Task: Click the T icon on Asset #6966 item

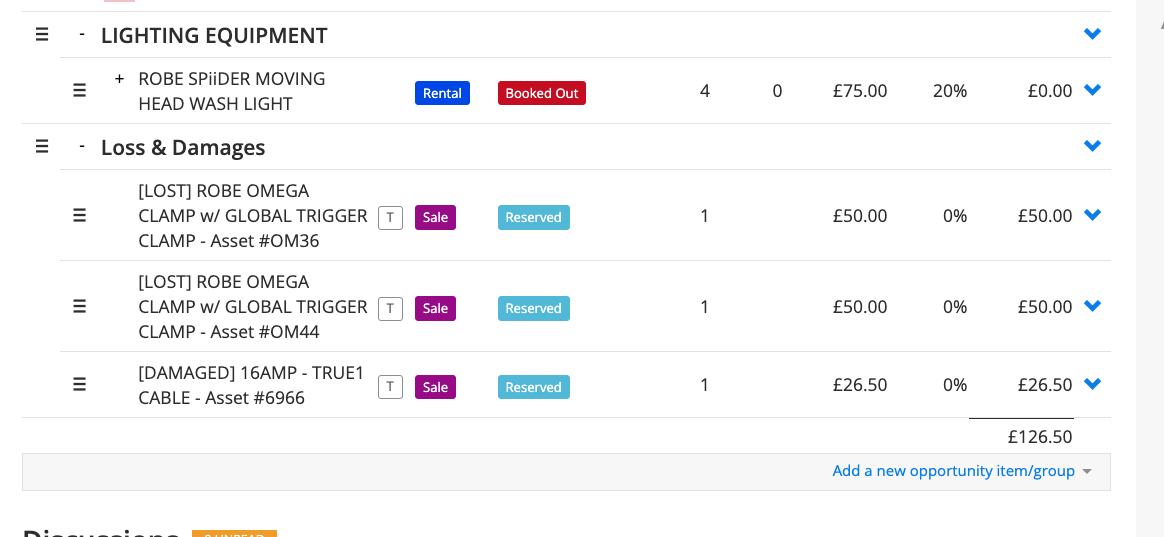Action: (x=390, y=387)
